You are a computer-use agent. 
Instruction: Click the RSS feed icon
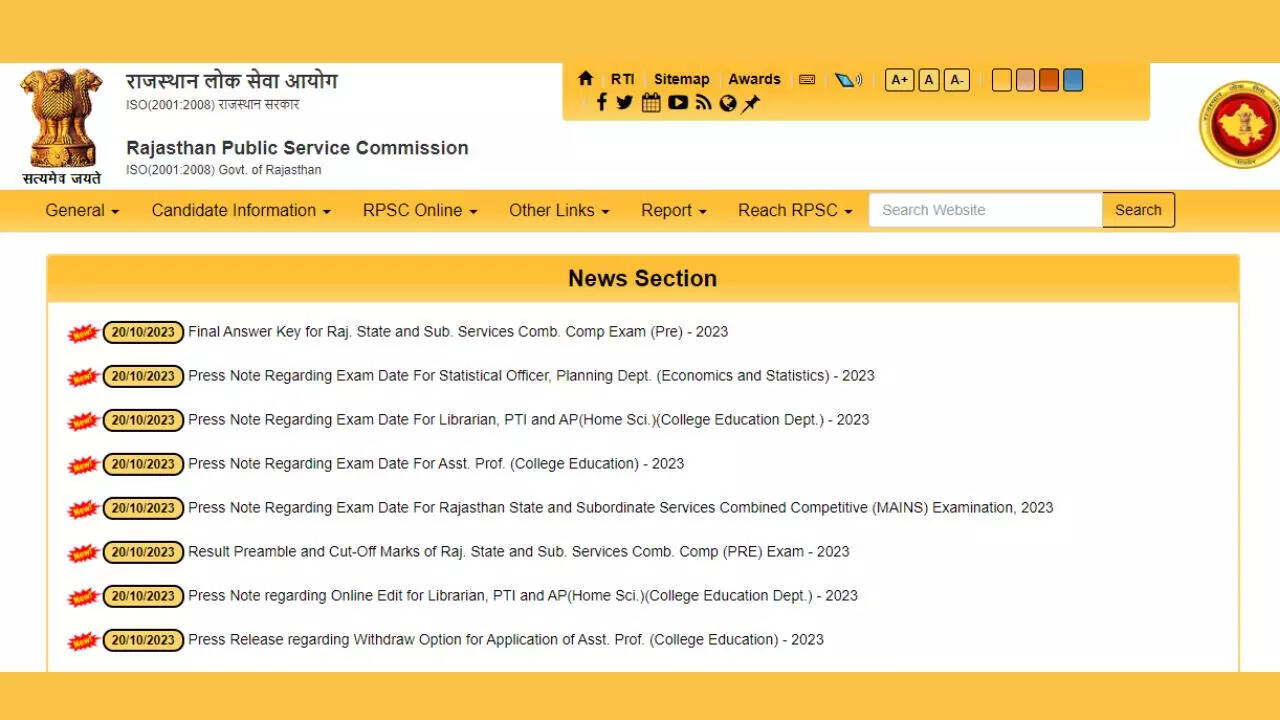(x=704, y=102)
